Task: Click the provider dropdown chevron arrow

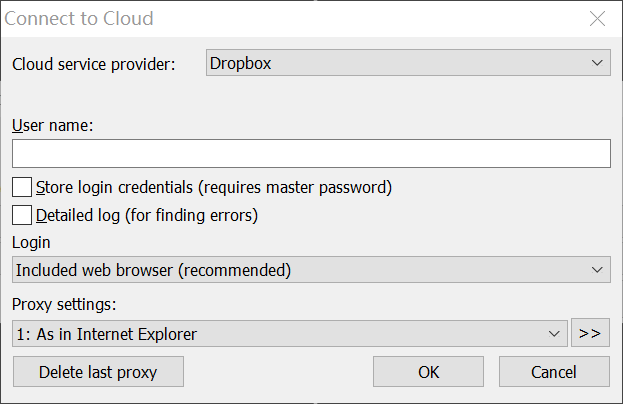Action: [598, 64]
